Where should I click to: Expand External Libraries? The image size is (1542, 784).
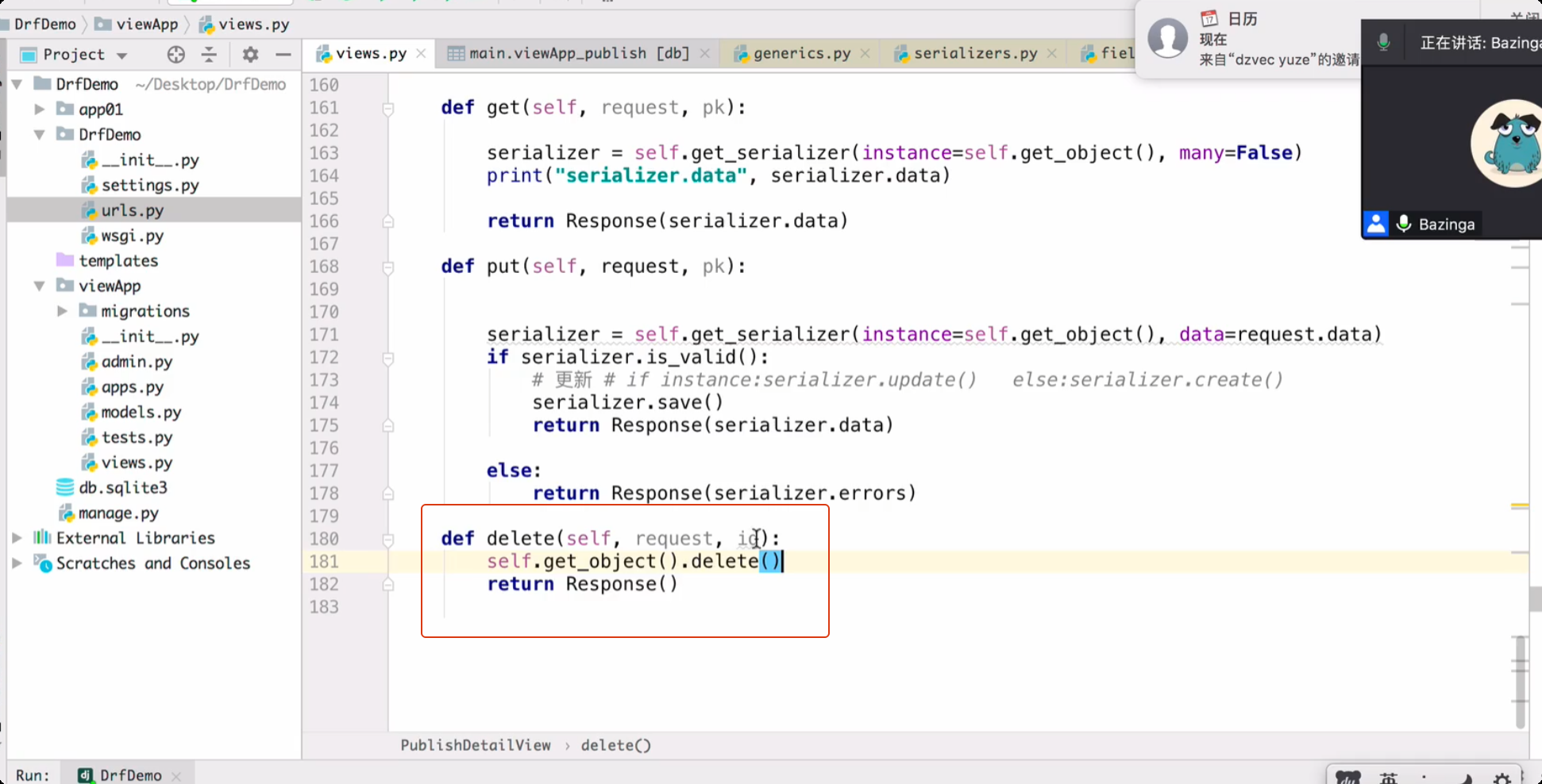17,538
